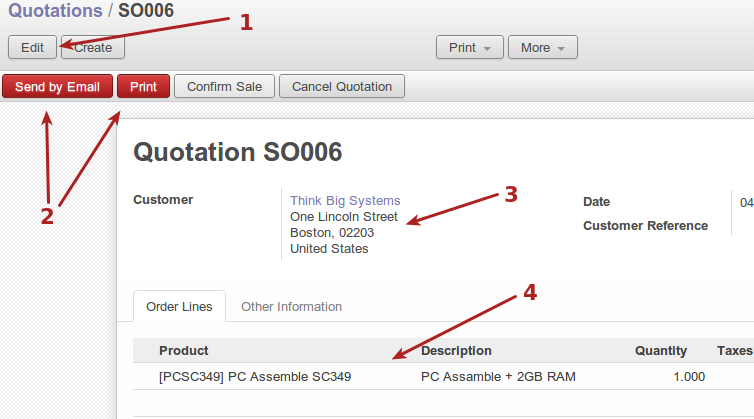Confirm the sale with Confirm Sale button
754x419 pixels.
coord(224,87)
